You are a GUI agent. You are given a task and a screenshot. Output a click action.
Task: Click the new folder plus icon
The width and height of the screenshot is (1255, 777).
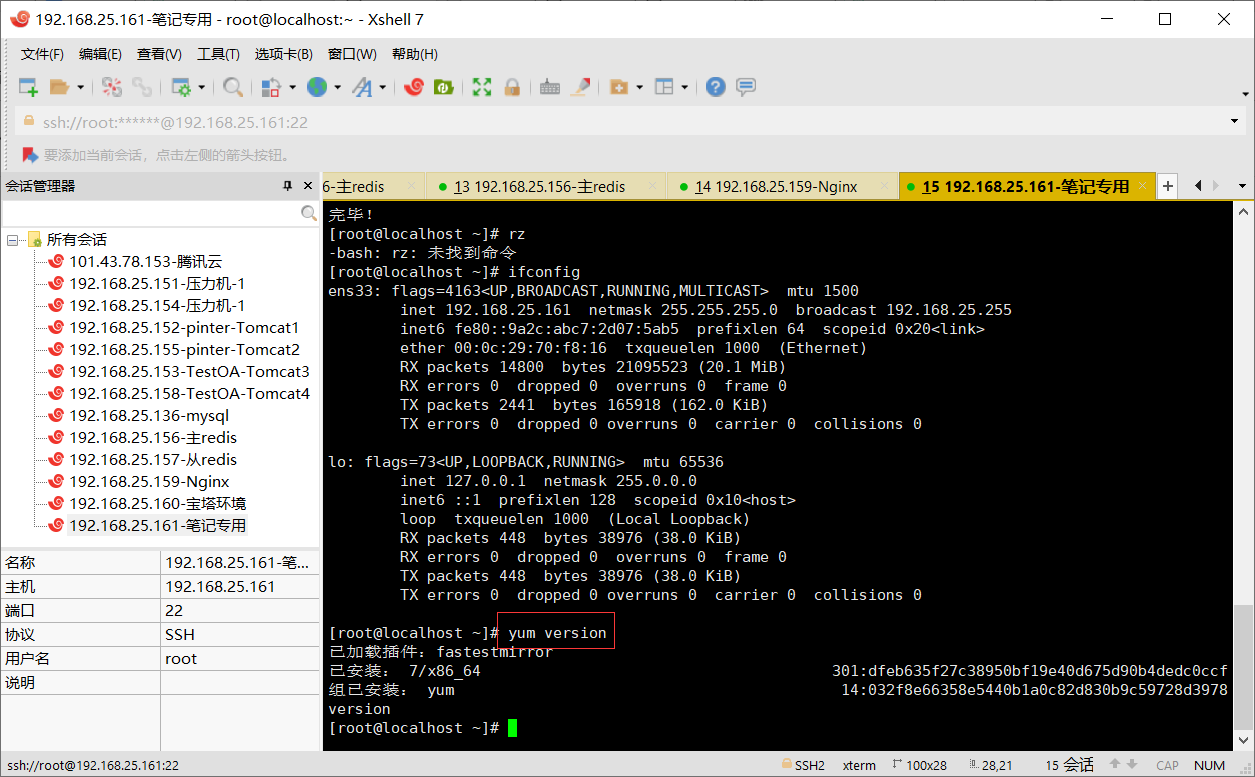[619, 88]
